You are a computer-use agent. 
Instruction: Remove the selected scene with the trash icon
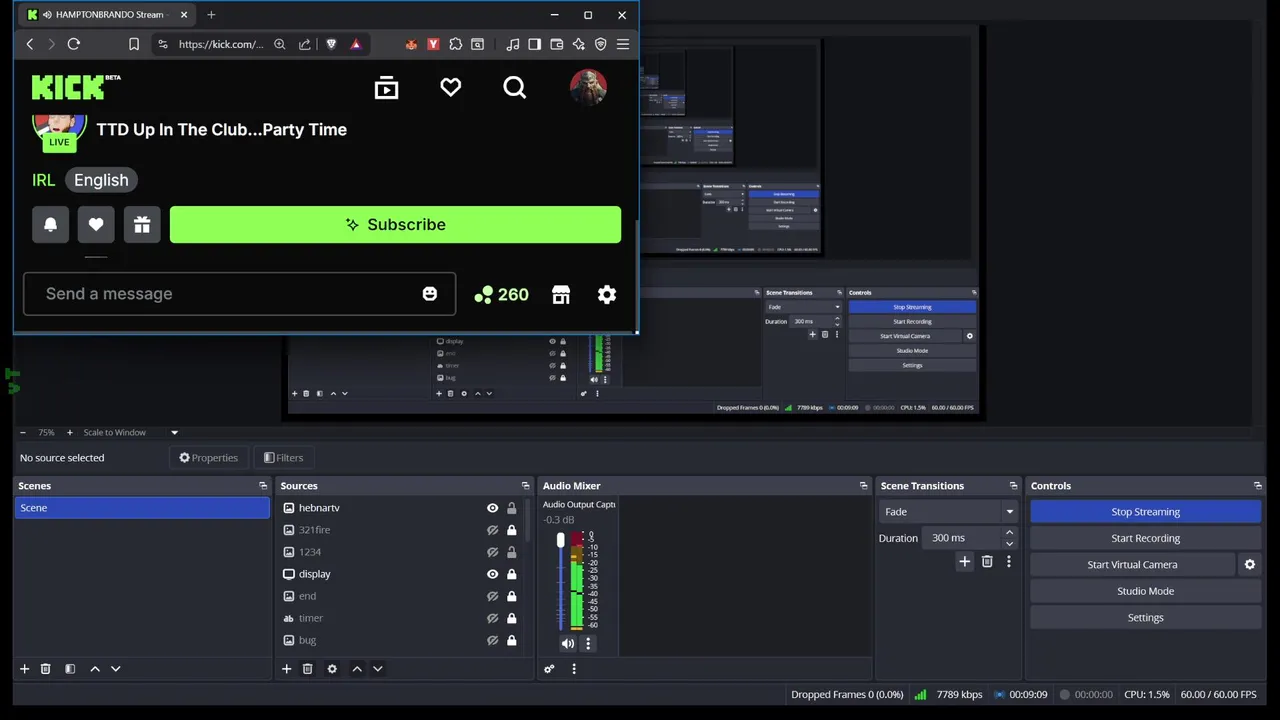46,669
